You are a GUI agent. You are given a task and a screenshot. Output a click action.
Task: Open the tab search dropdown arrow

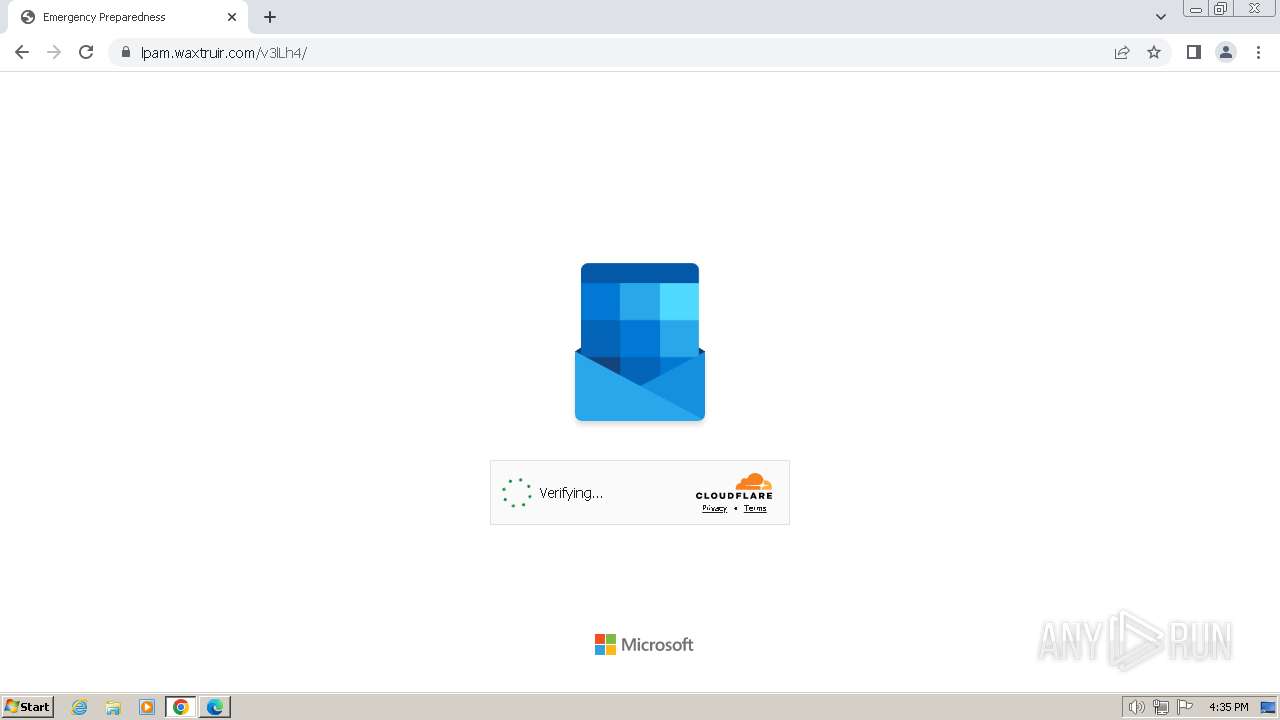point(1161,17)
